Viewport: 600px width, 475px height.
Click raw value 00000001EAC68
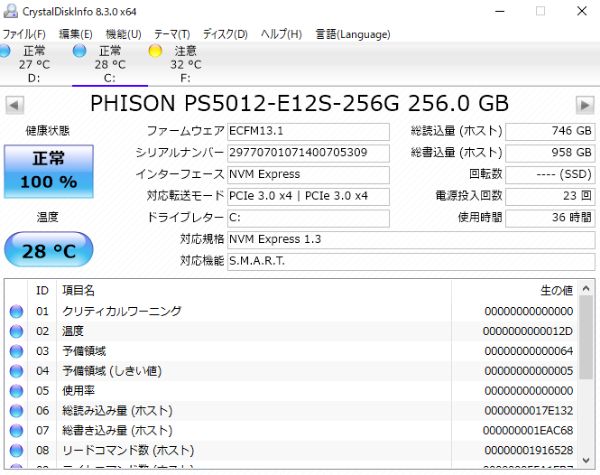(x=528, y=431)
